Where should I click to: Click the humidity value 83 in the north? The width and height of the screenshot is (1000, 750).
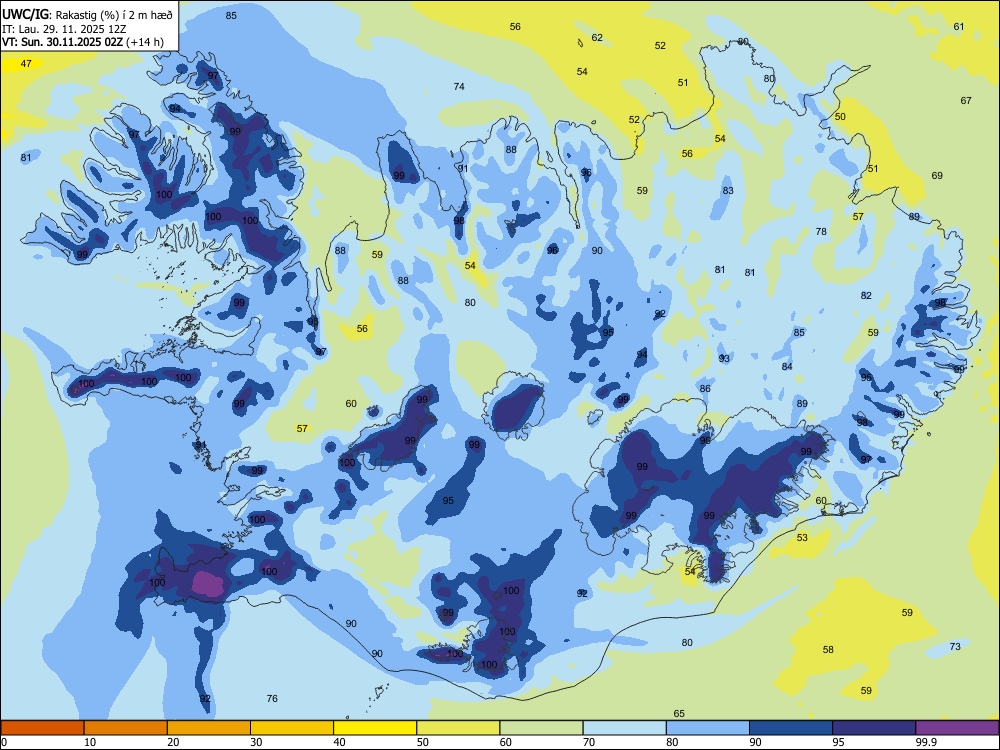click(728, 191)
